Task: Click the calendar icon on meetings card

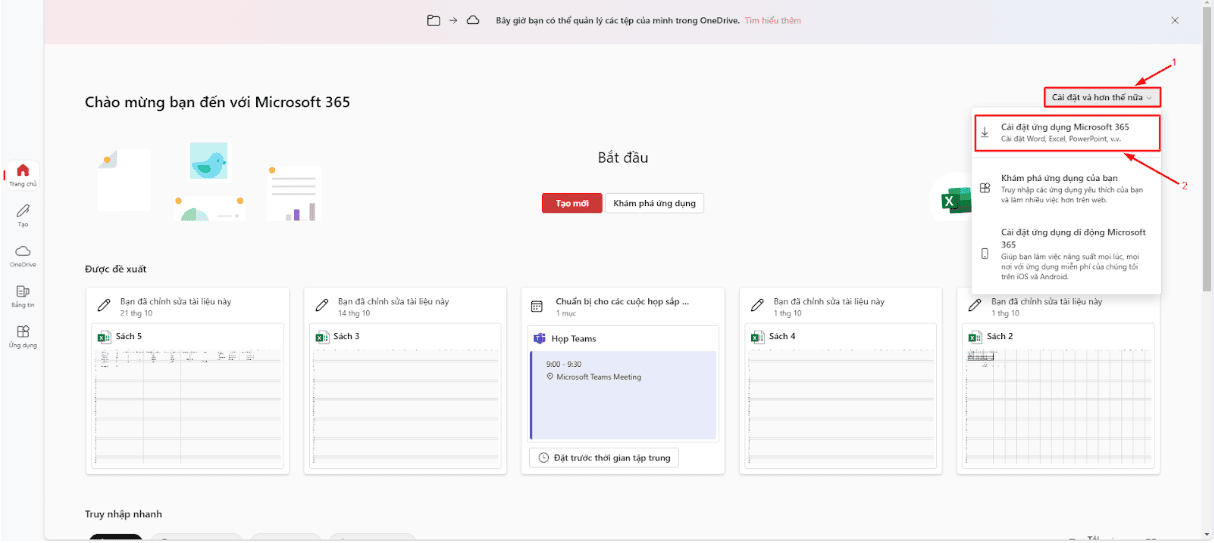Action: [537, 306]
